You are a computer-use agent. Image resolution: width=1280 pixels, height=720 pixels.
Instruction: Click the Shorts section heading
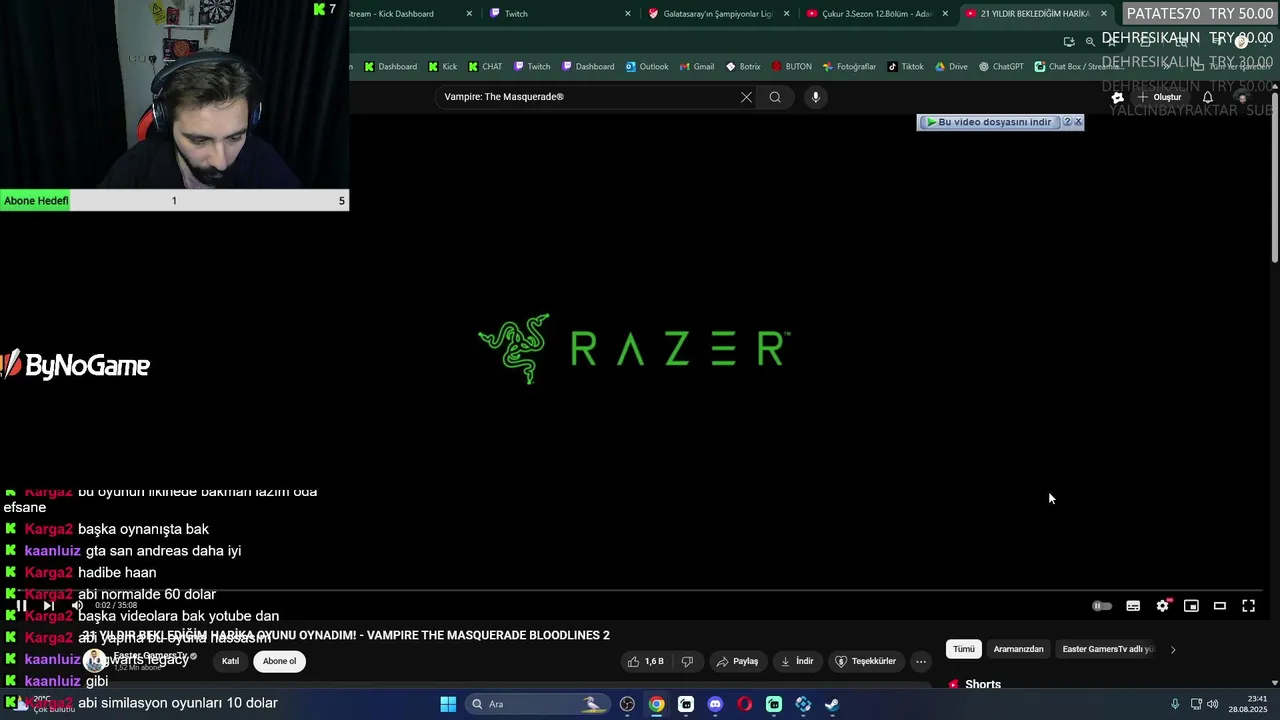[983, 685]
